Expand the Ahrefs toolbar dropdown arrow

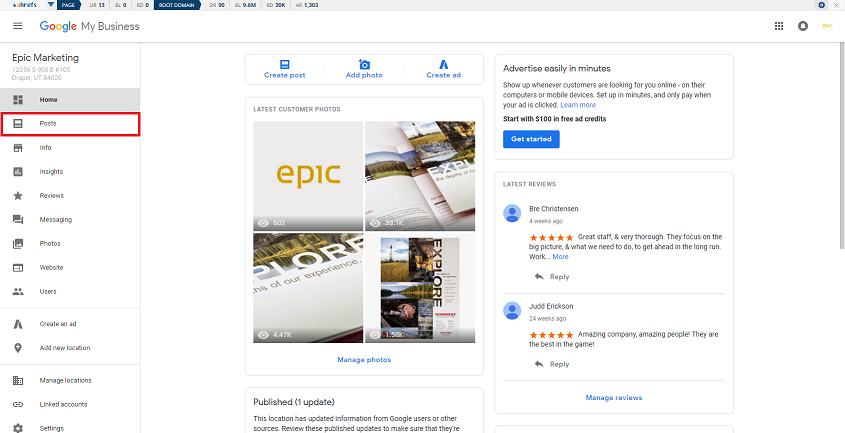tap(51, 5)
